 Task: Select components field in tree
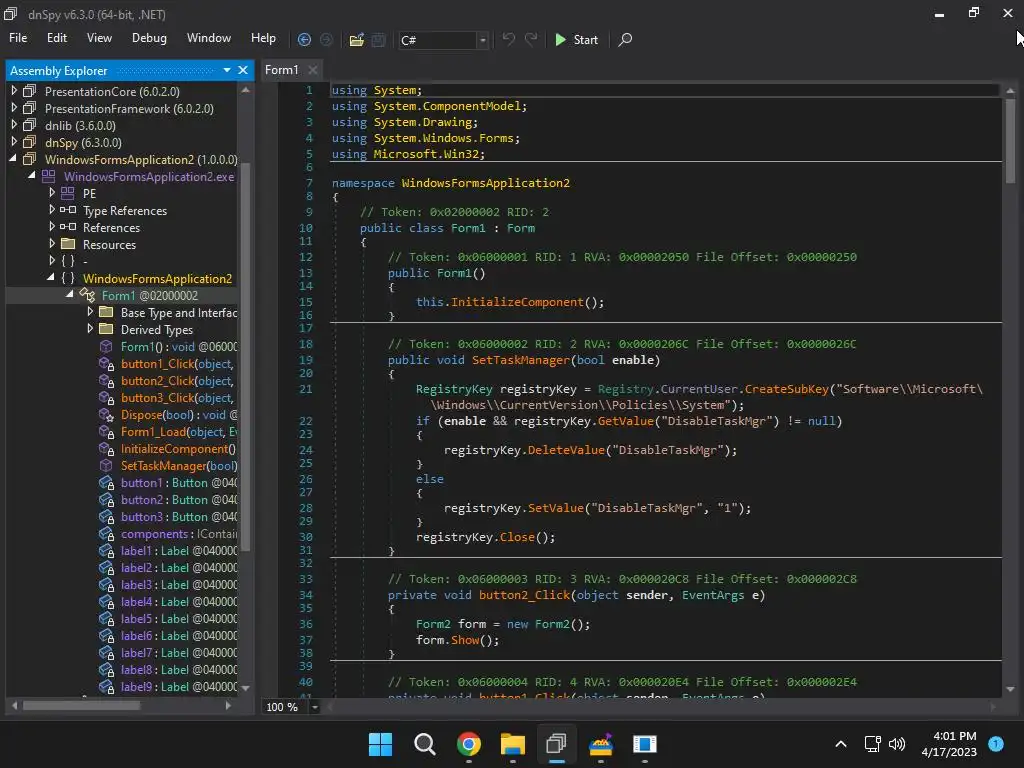click(x=179, y=533)
